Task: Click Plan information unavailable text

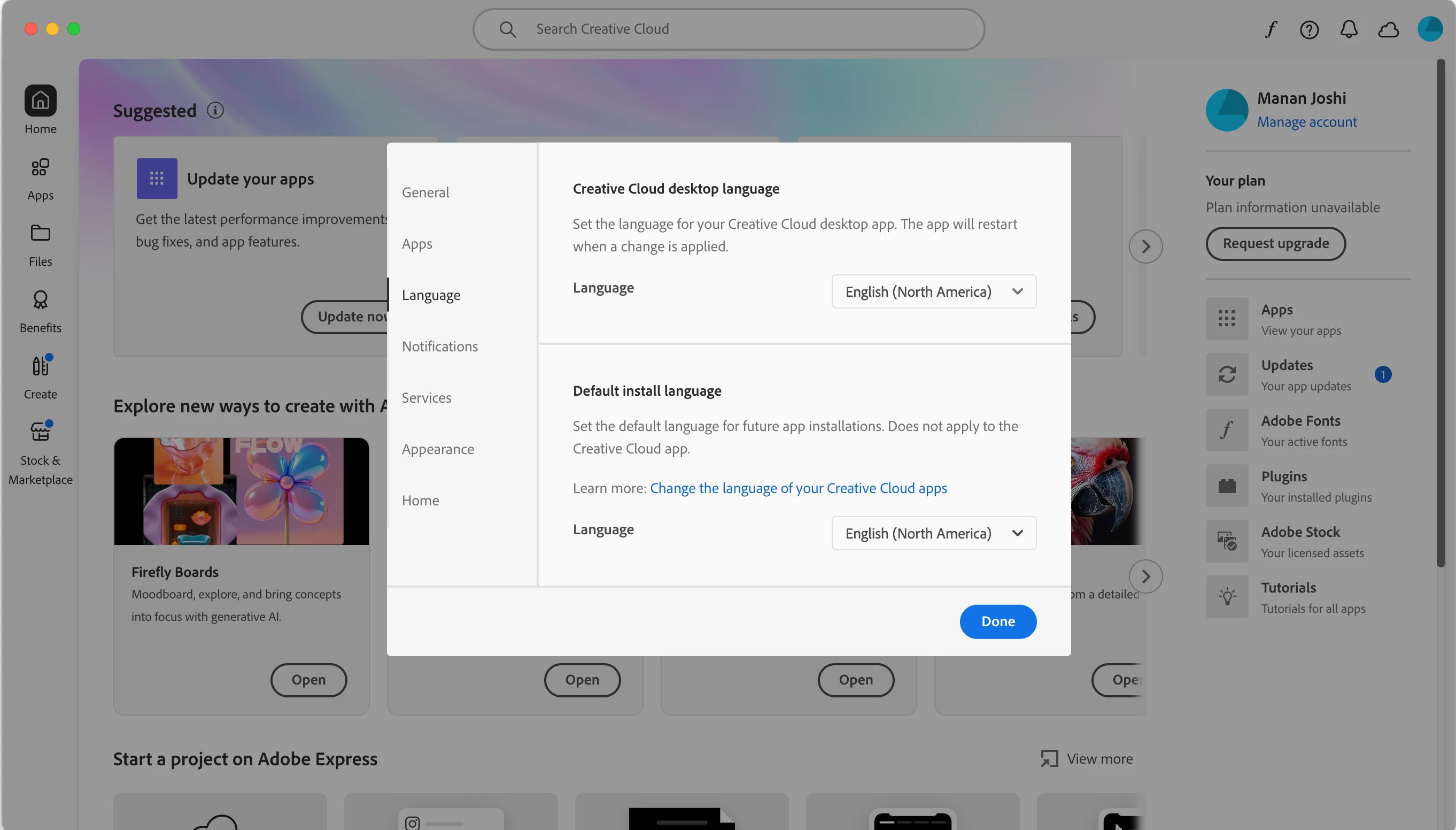Action: click(1292, 207)
